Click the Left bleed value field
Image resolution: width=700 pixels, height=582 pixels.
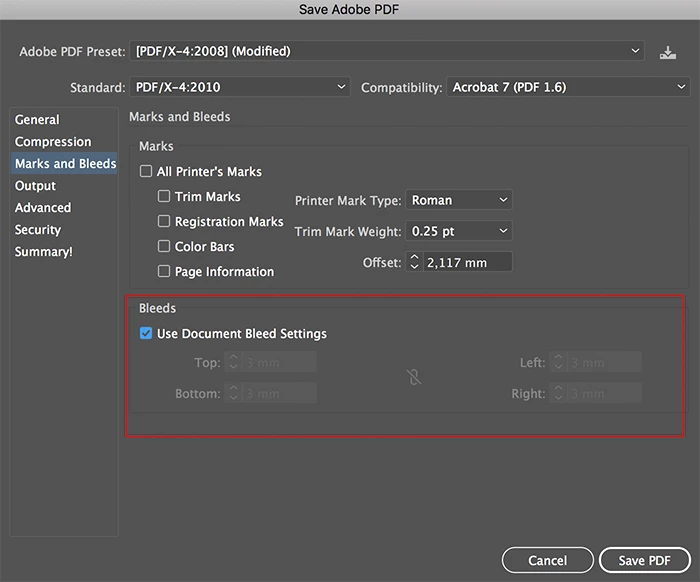(x=604, y=362)
